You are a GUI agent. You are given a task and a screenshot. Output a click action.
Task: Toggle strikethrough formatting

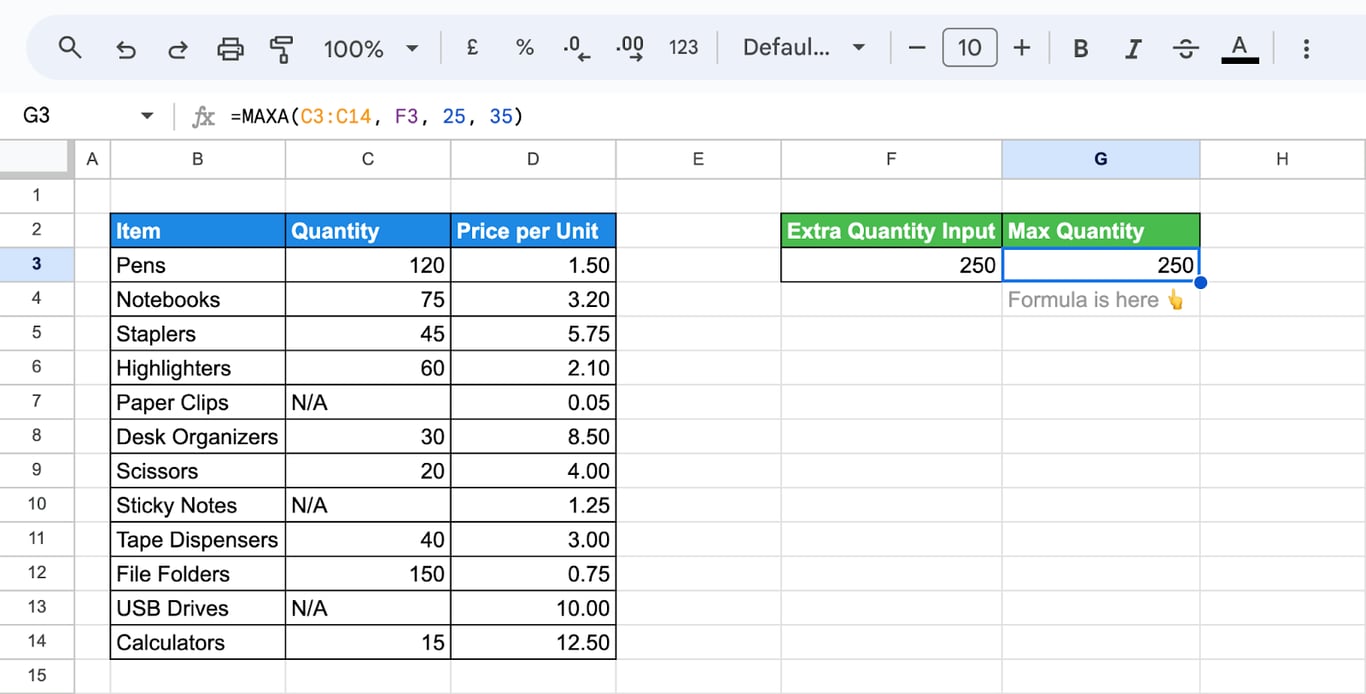click(x=1186, y=48)
